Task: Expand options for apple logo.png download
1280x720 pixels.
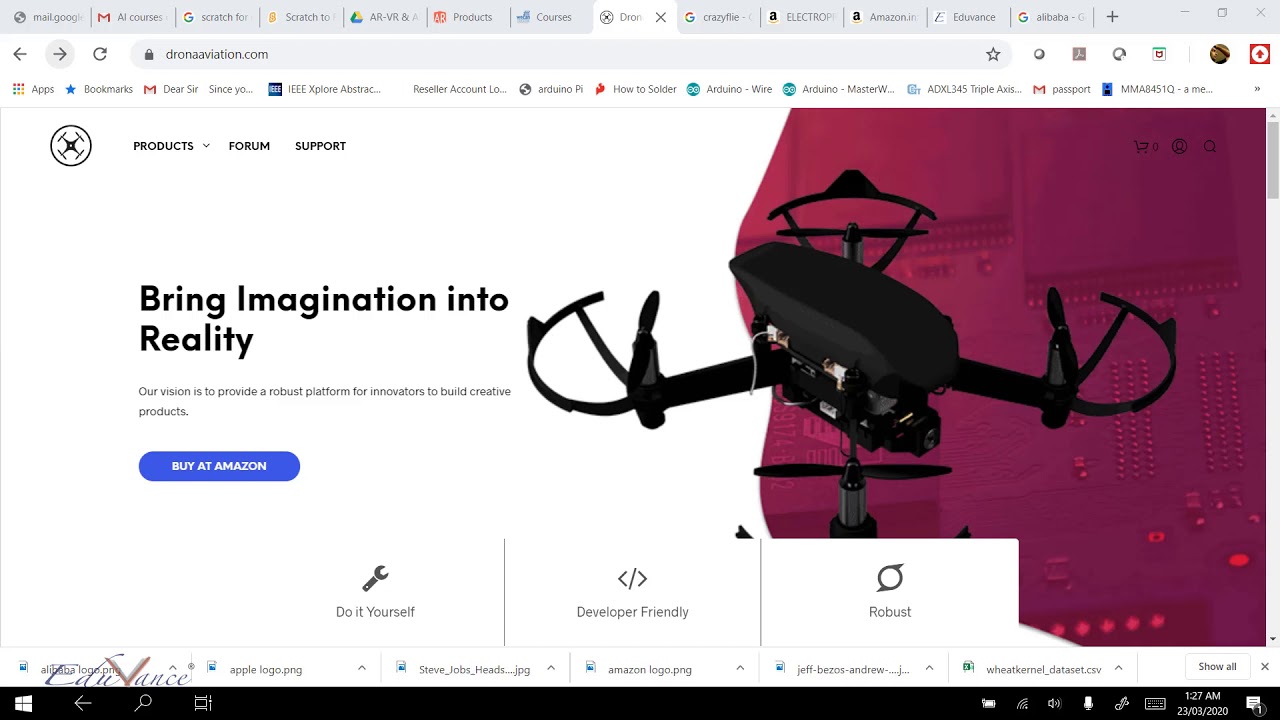Action: pos(362,668)
